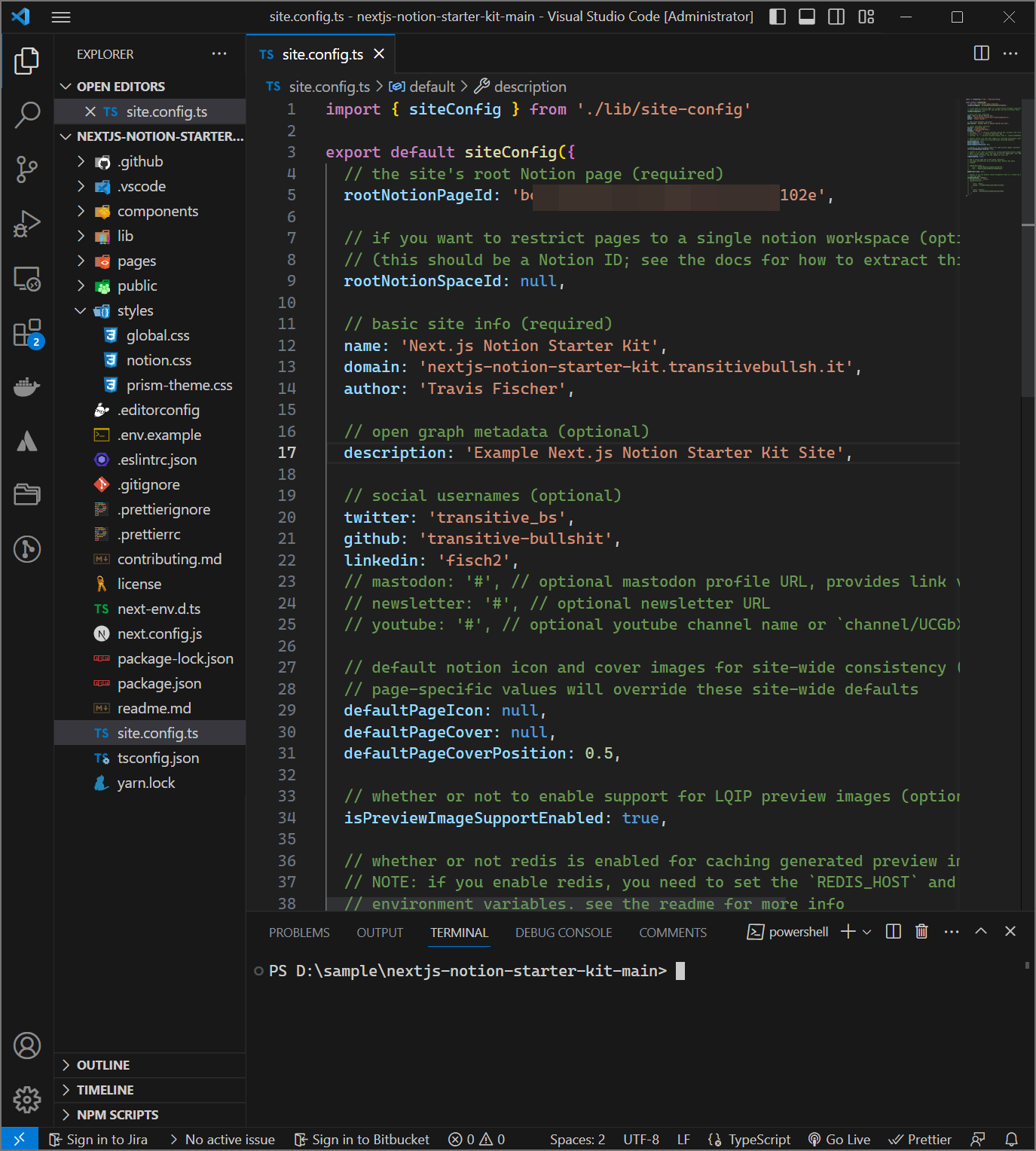The width and height of the screenshot is (1036, 1151).
Task: Click the editor minimap
Action: (993, 147)
